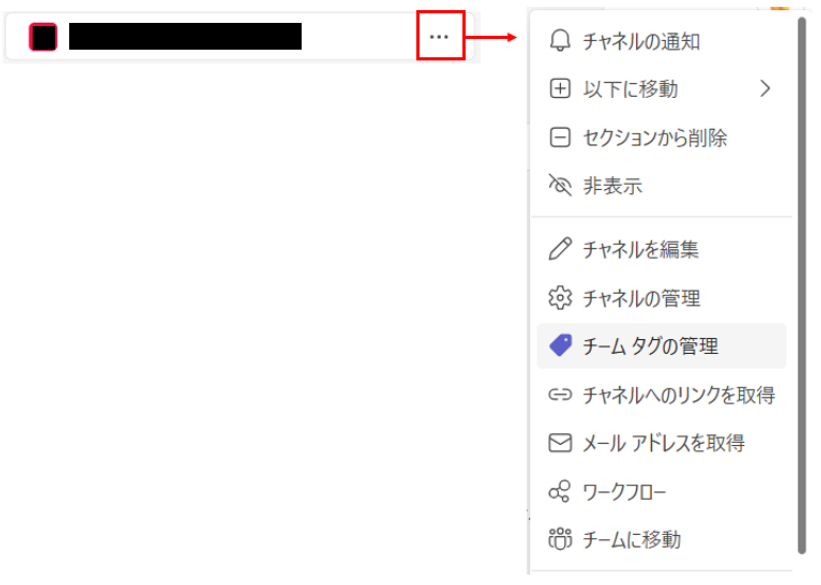This screenshot has width=821, height=585.
Task: Click the pencil icon for チャネルを編集
Action: [x=560, y=249]
